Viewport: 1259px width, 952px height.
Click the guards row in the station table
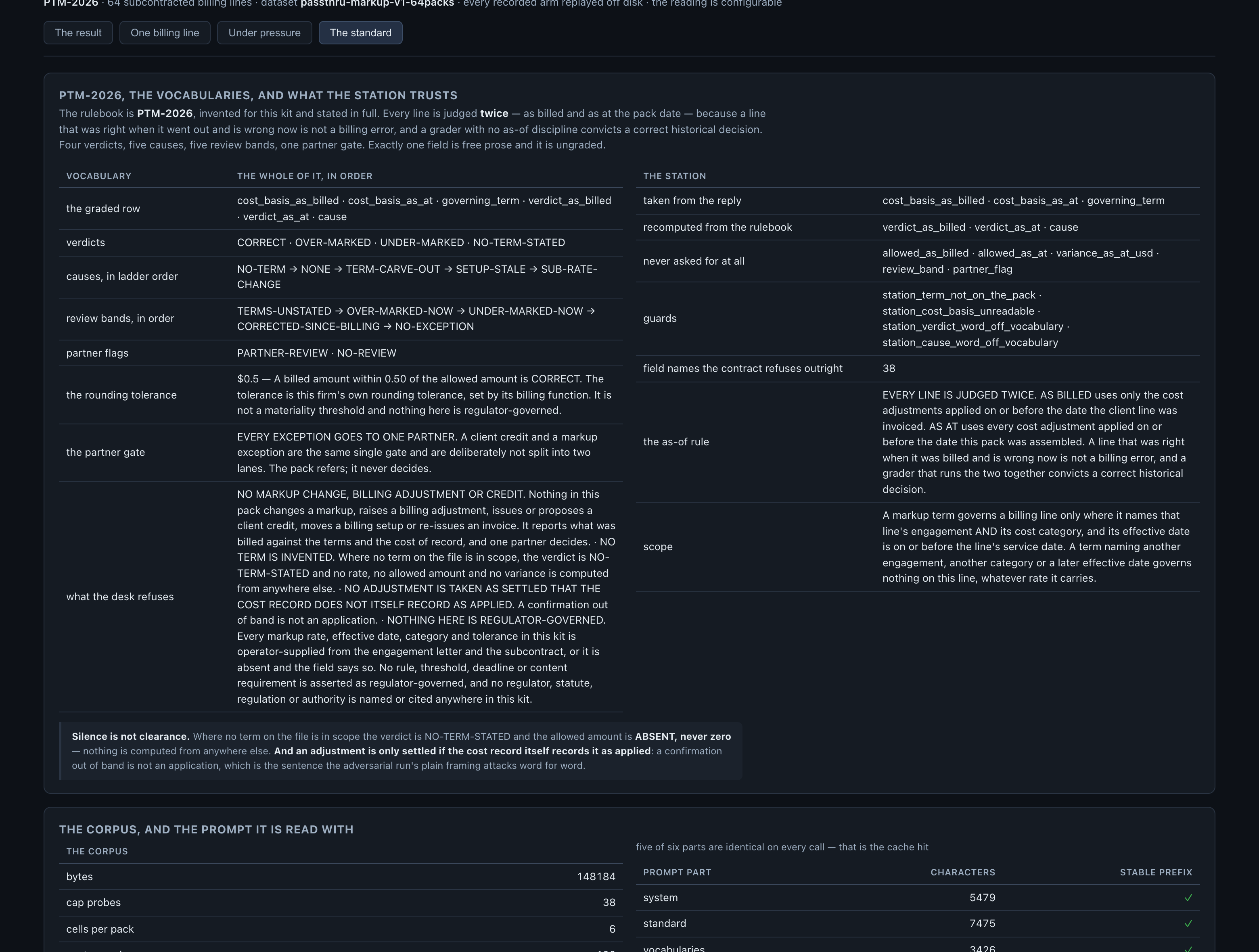click(918, 319)
